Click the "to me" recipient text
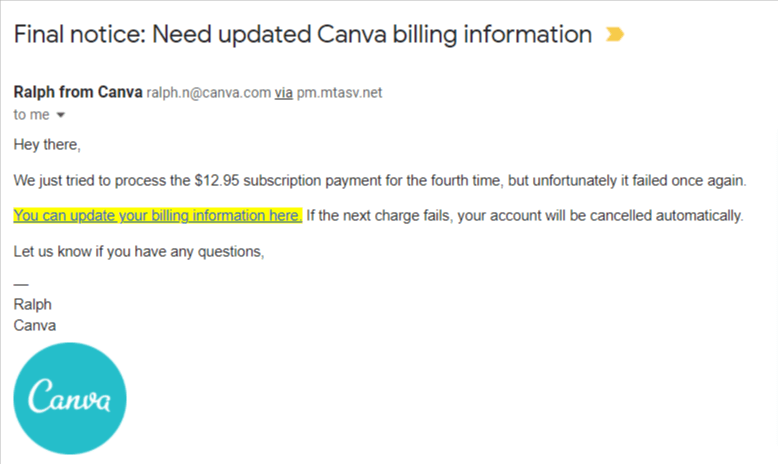 pyautogui.click(x=31, y=115)
